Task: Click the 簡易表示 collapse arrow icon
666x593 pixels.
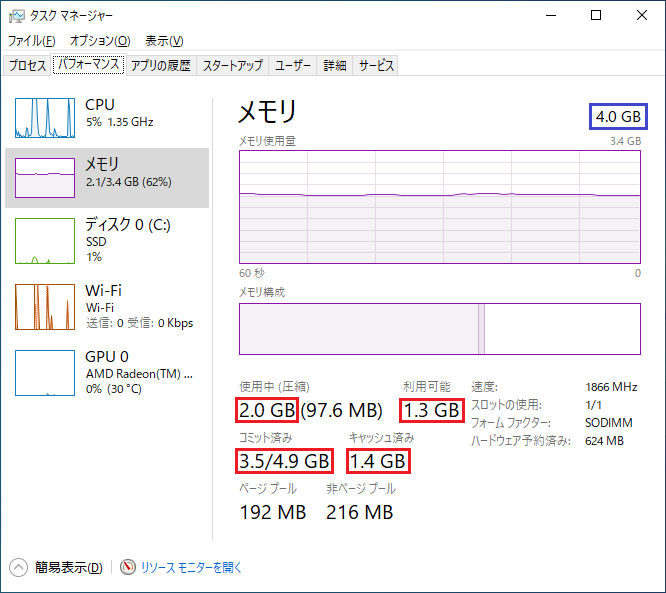Action: 18,568
